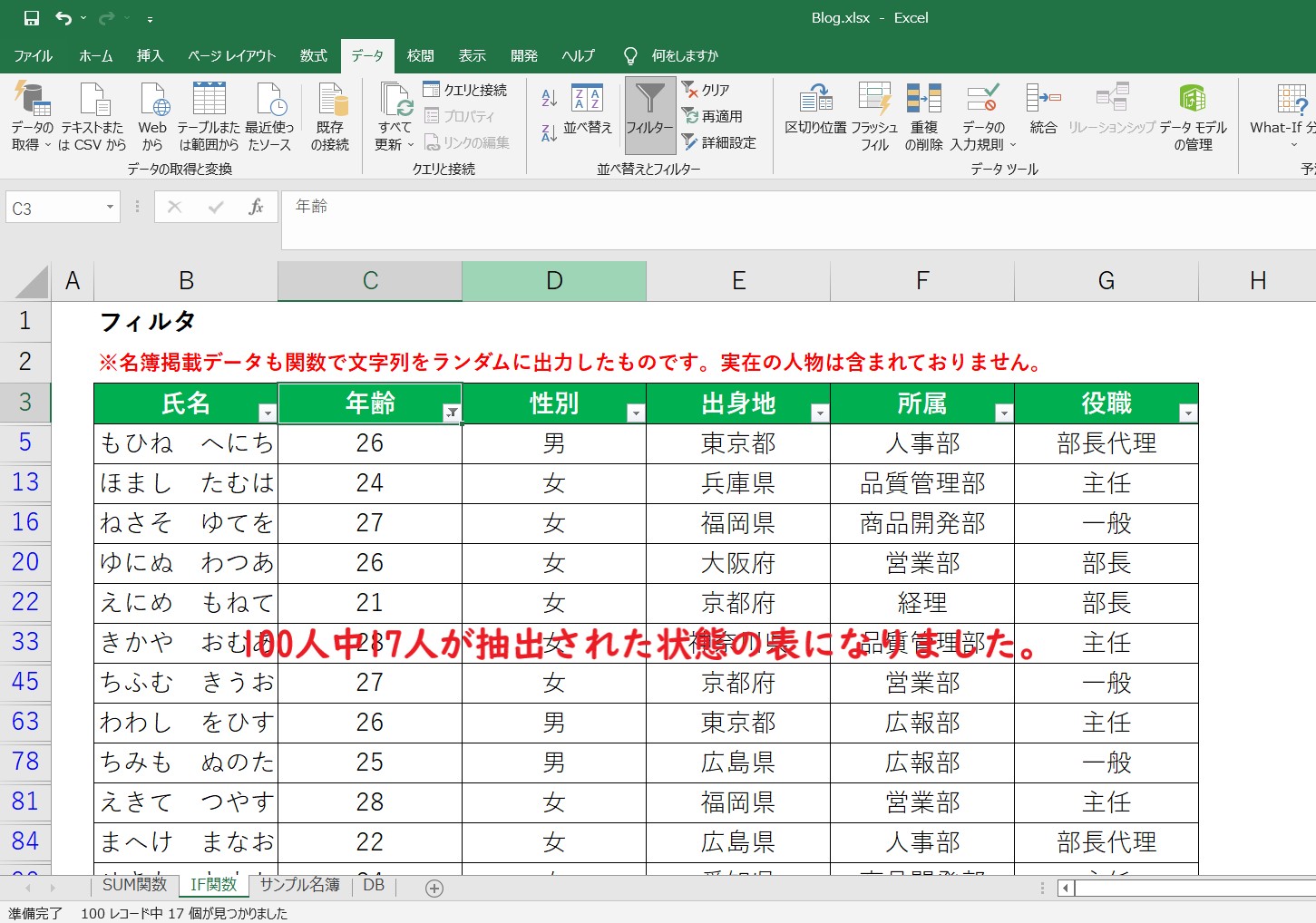This screenshot has height=923, width=1316.
Task: Select row 13 header
Action: pos(25,482)
